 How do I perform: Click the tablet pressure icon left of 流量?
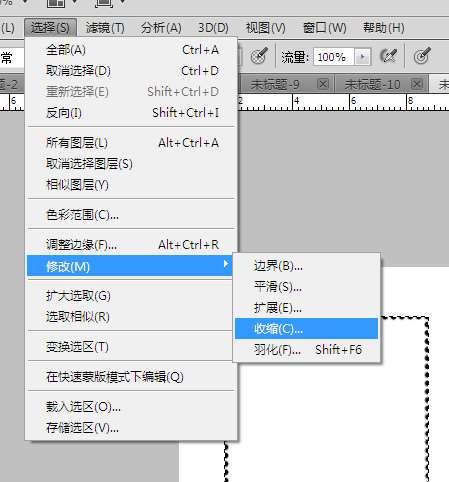[x=259, y=55]
